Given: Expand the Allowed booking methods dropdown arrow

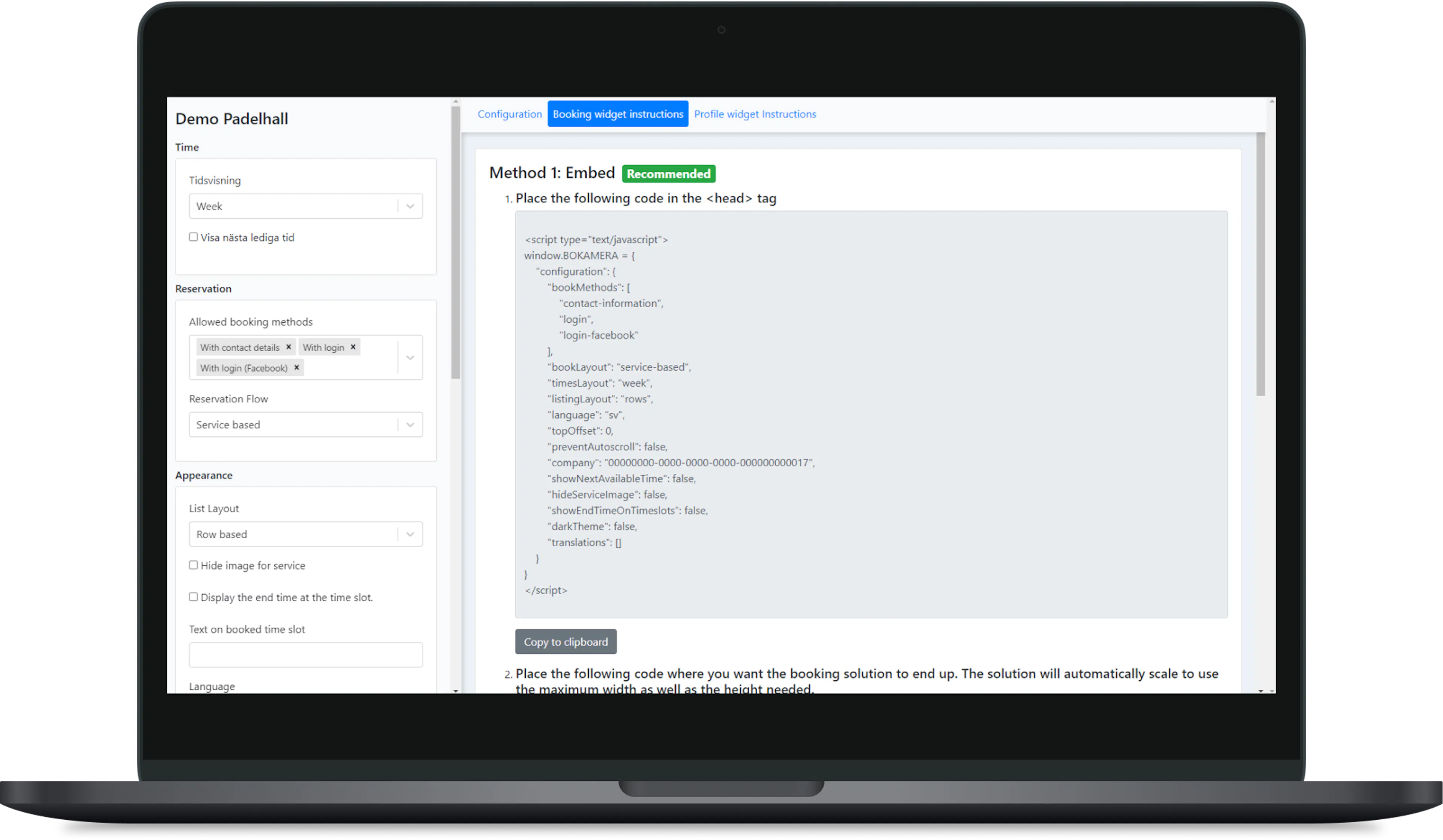Looking at the screenshot, I should (410, 357).
